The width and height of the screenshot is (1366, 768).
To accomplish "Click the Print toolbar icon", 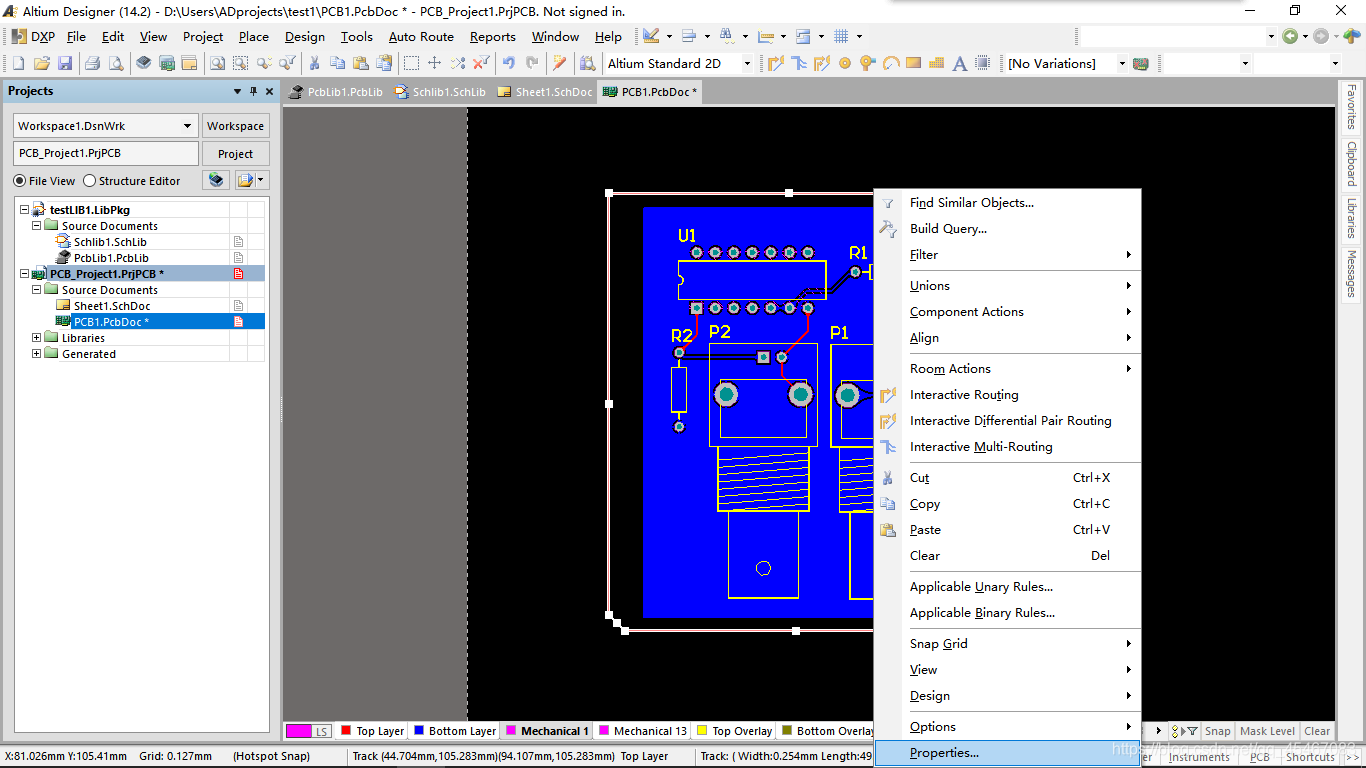I will [92, 63].
